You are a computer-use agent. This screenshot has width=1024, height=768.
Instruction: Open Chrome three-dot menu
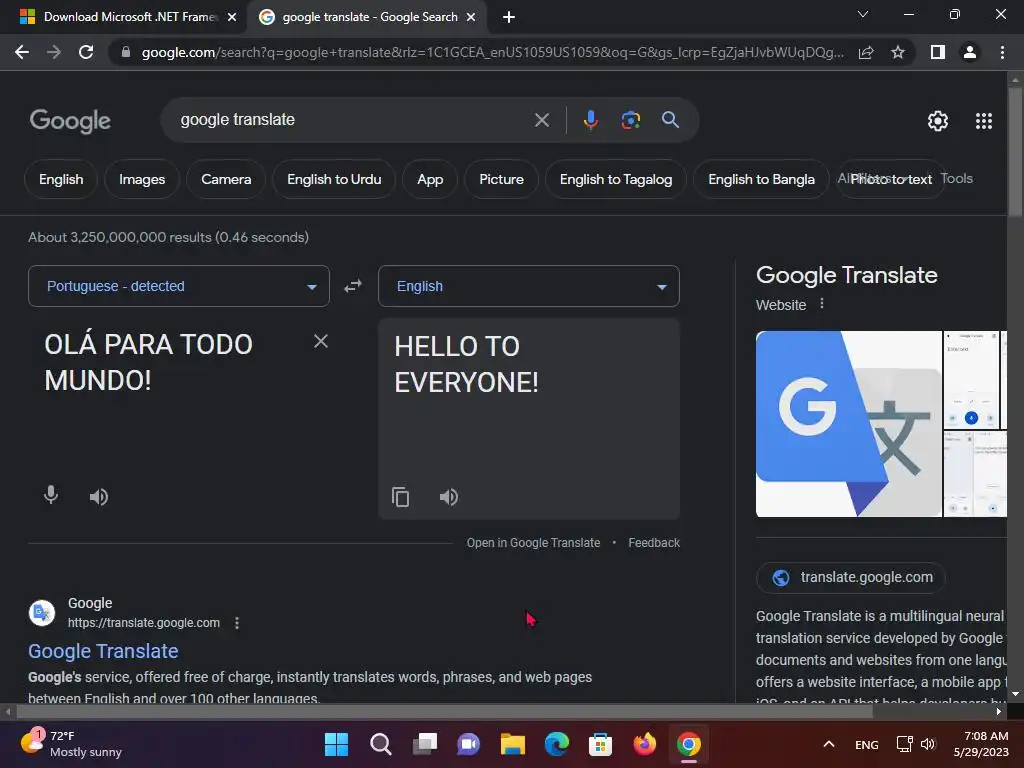tap(1002, 52)
